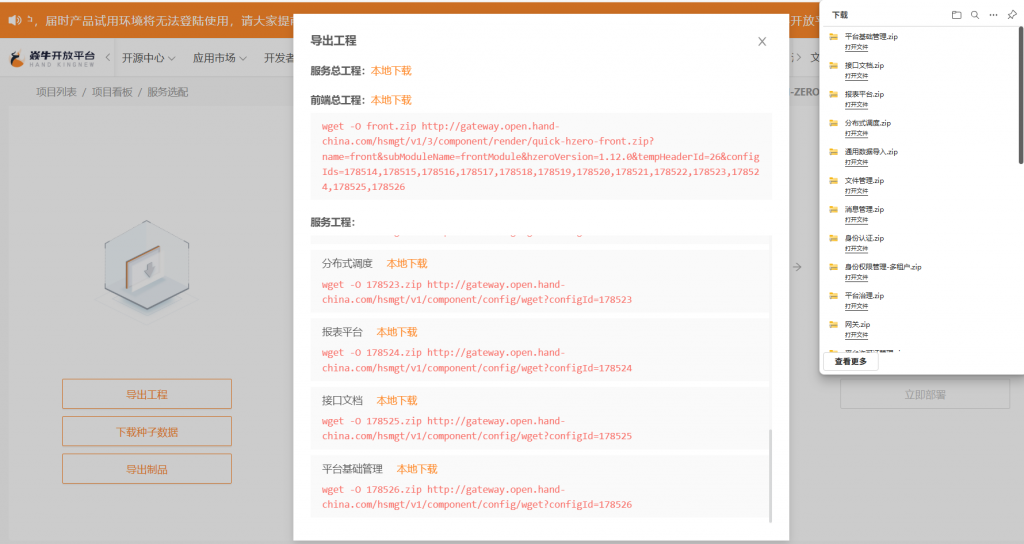The height and width of the screenshot is (544, 1024).
Task: Expand the 应用市场 dropdown menu
Action: (219, 58)
